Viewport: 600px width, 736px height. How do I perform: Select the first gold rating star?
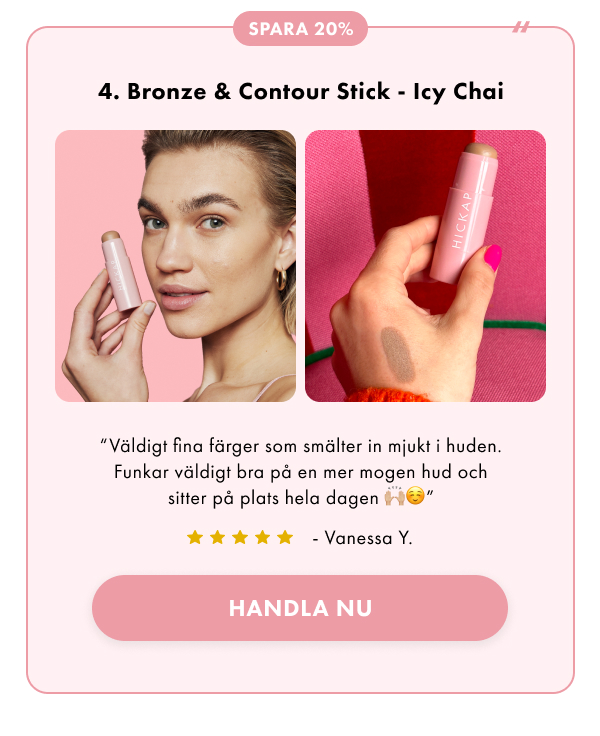(195, 537)
